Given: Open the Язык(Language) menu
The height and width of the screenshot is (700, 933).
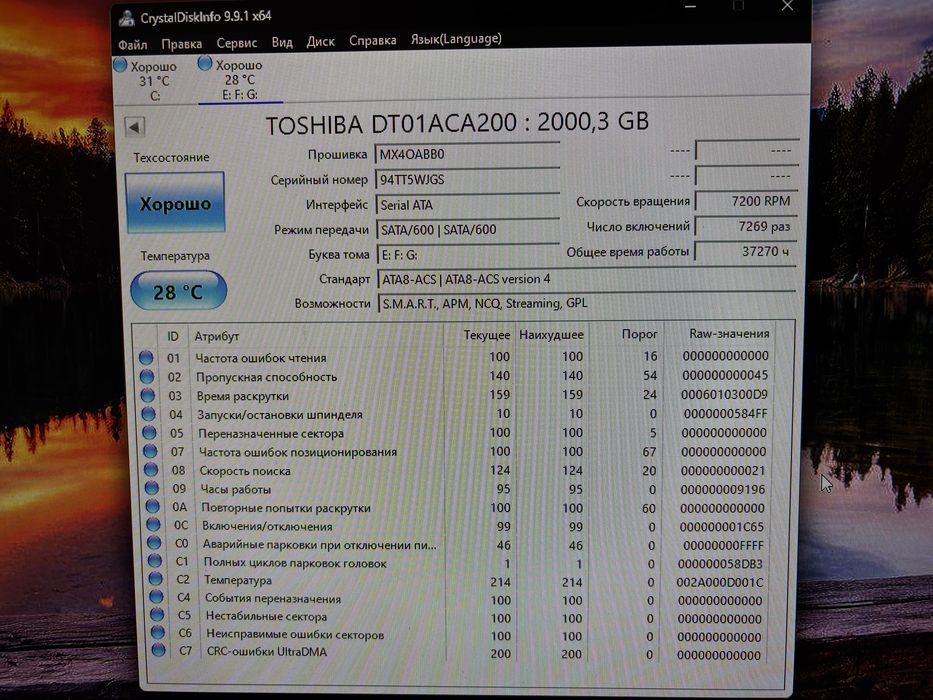Looking at the screenshot, I should 456,39.
